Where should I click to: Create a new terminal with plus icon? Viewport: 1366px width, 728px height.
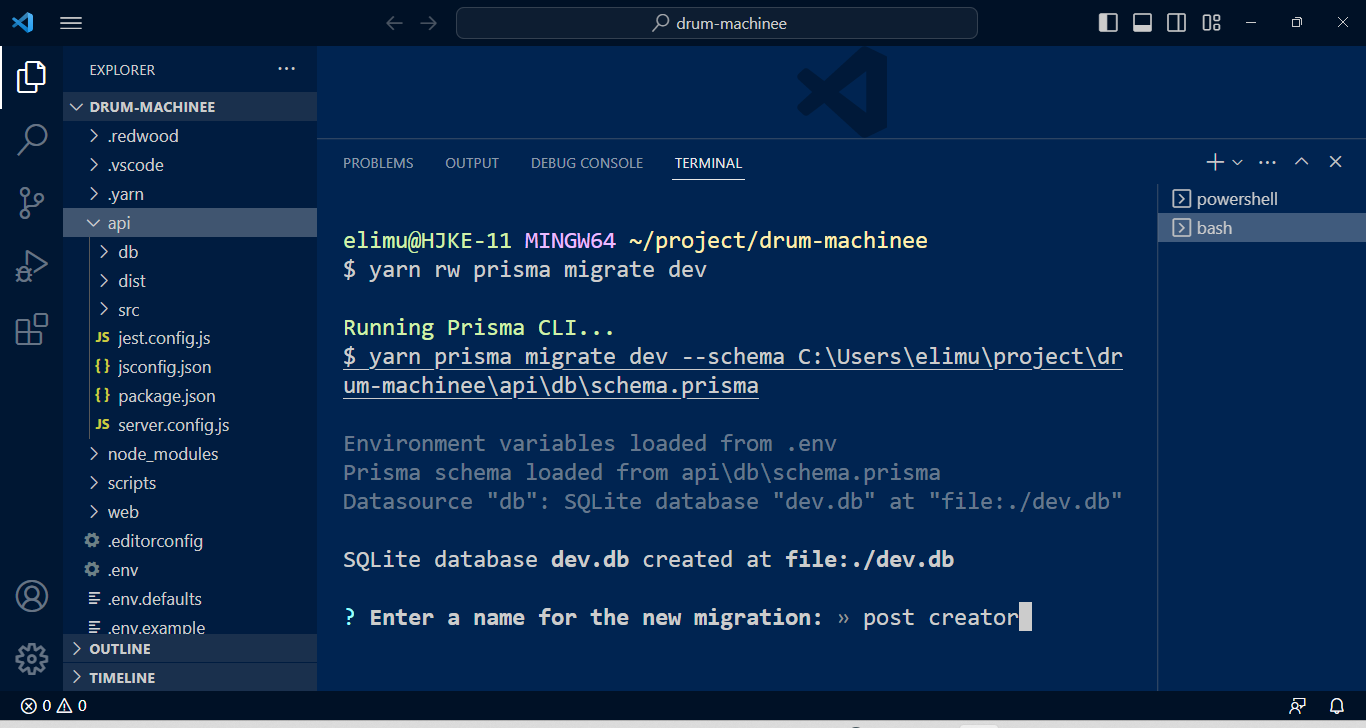pos(1215,162)
